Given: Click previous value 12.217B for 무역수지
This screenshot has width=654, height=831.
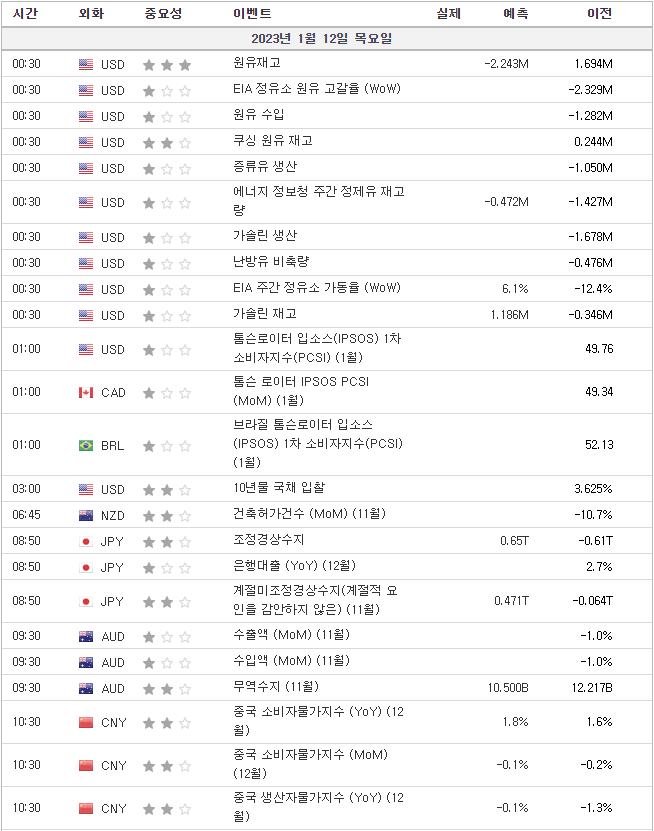Looking at the screenshot, I should pyautogui.click(x=592, y=688).
